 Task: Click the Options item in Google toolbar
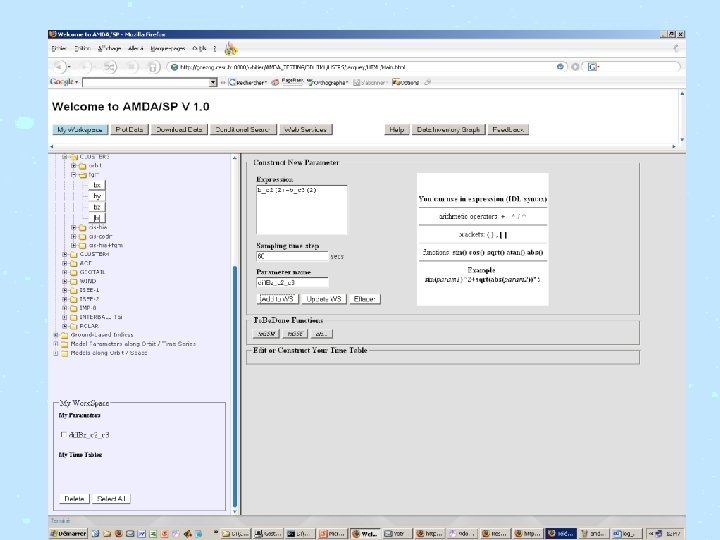(406, 82)
